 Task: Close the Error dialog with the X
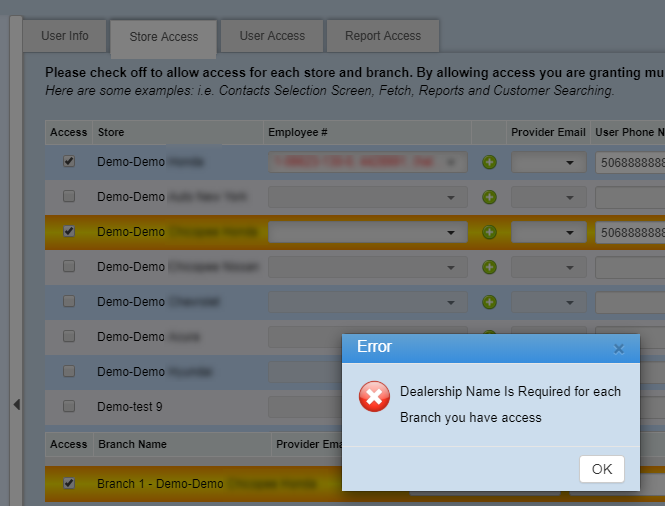point(618,348)
